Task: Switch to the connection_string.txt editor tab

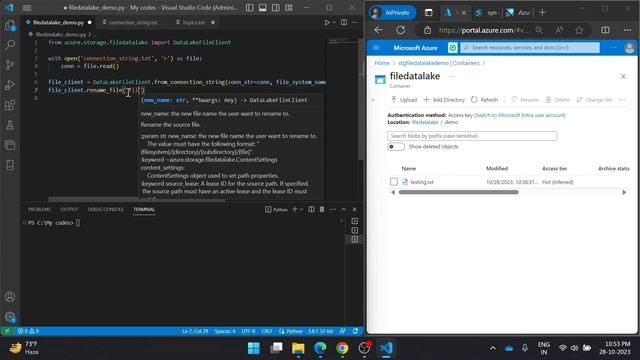Action: (x=132, y=22)
